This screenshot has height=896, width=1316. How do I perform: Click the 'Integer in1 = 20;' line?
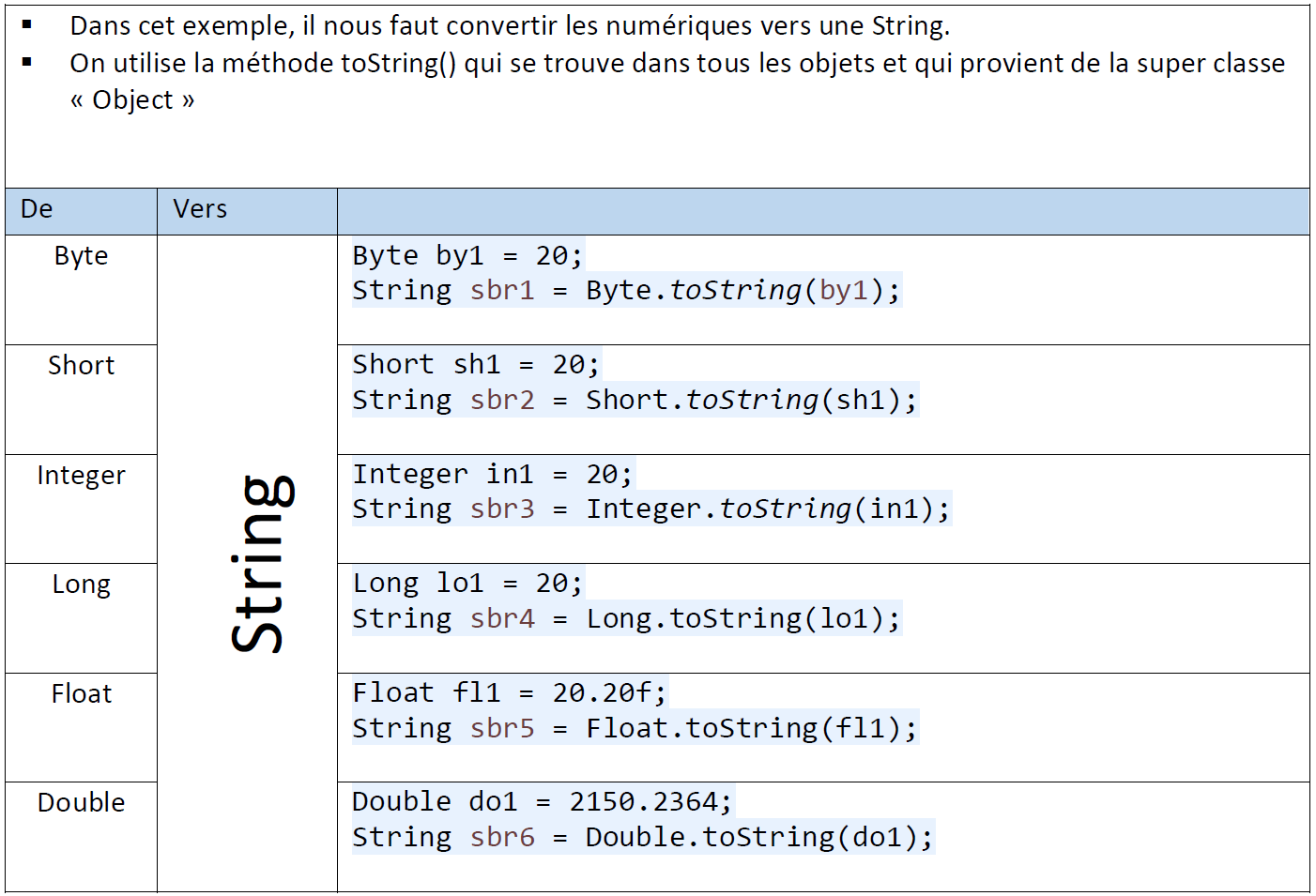click(x=493, y=475)
